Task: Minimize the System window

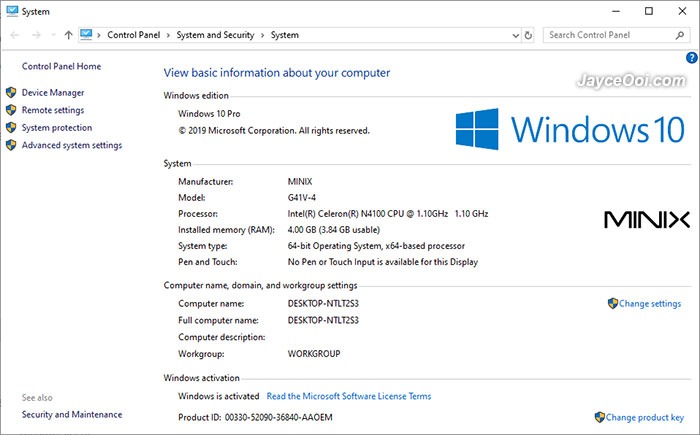Action: click(x=616, y=11)
